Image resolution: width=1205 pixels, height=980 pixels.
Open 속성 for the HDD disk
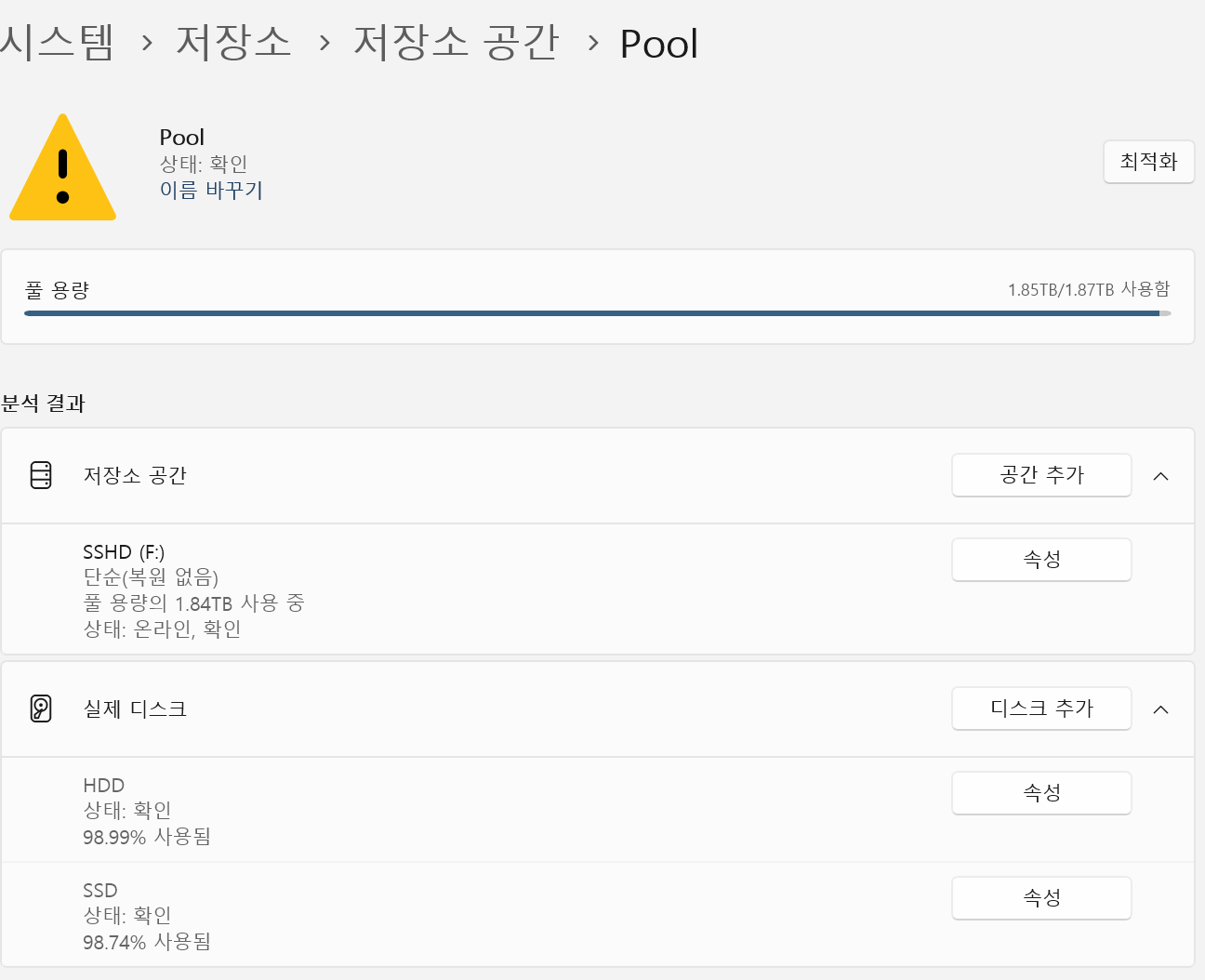pyautogui.click(x=1041, y=793)
